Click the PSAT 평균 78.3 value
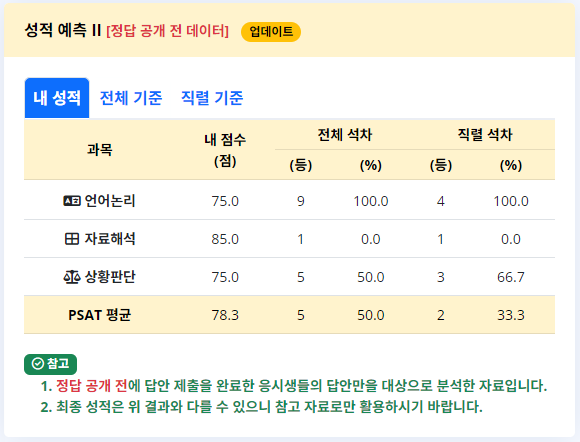Screen dimensions: 580x442 tap(225, 315)
